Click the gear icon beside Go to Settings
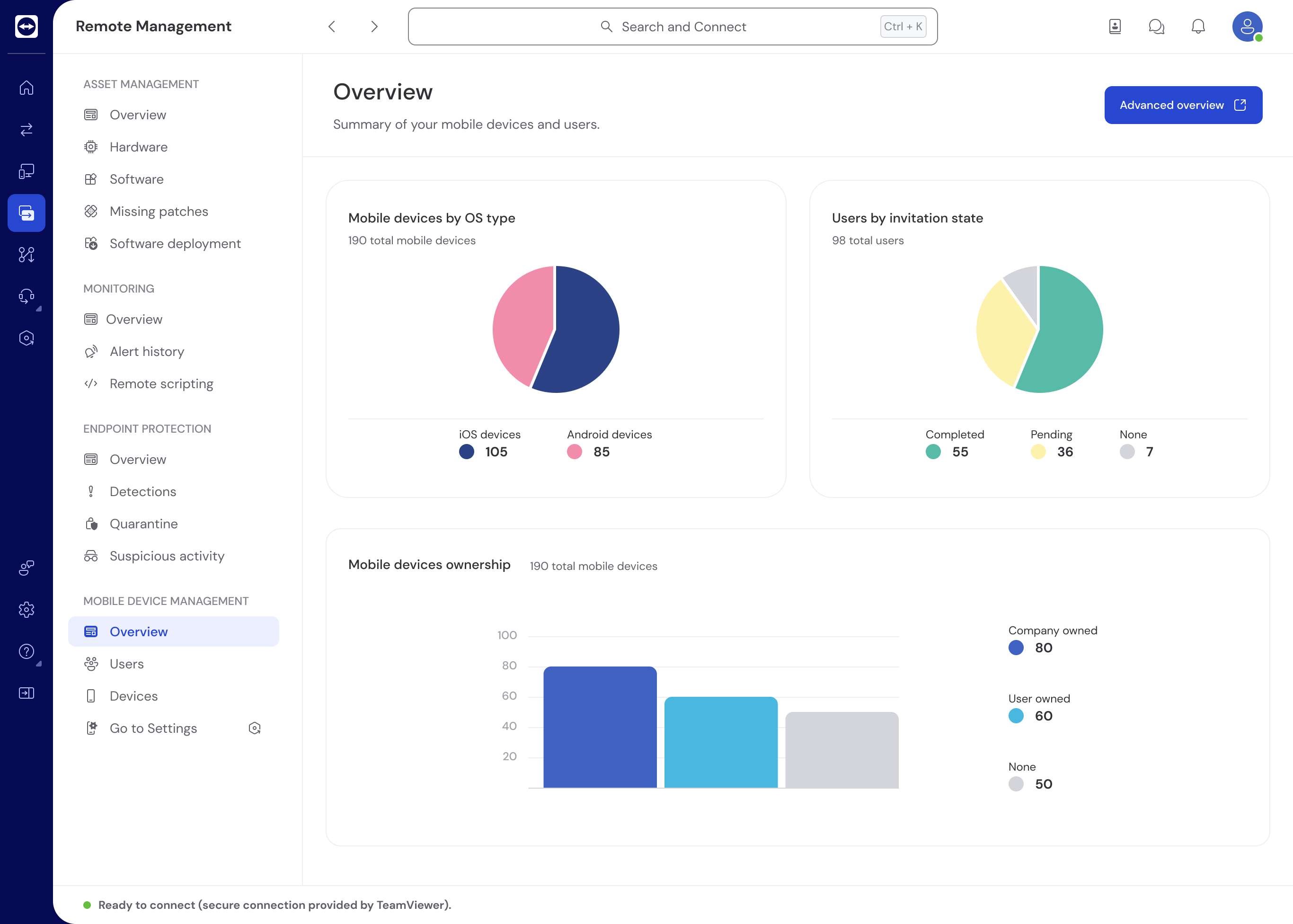1293x924 pixels. tap(255, 728)
